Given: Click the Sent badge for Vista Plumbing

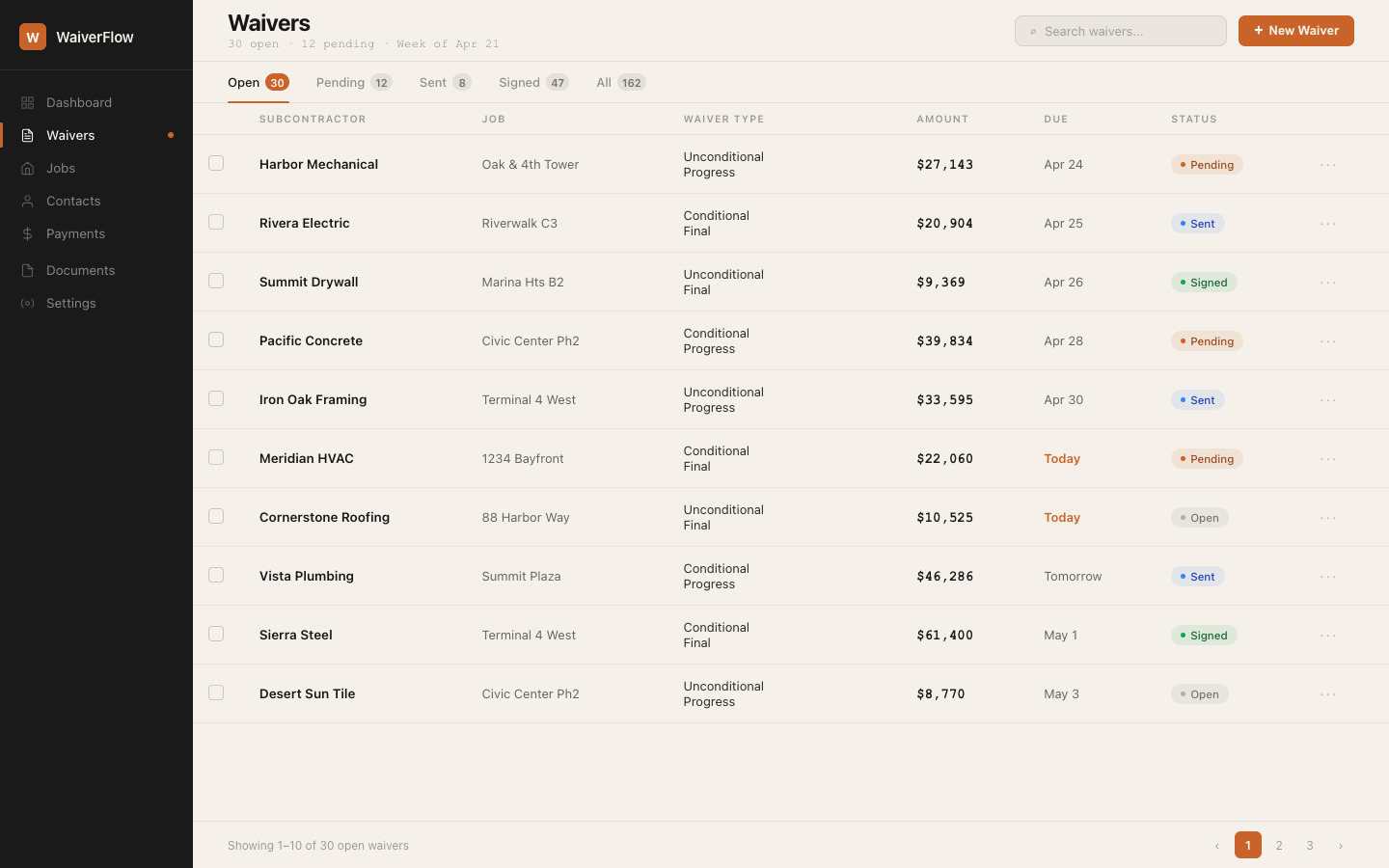Looking at the screenshot, I should click(x=1198, y=577).
